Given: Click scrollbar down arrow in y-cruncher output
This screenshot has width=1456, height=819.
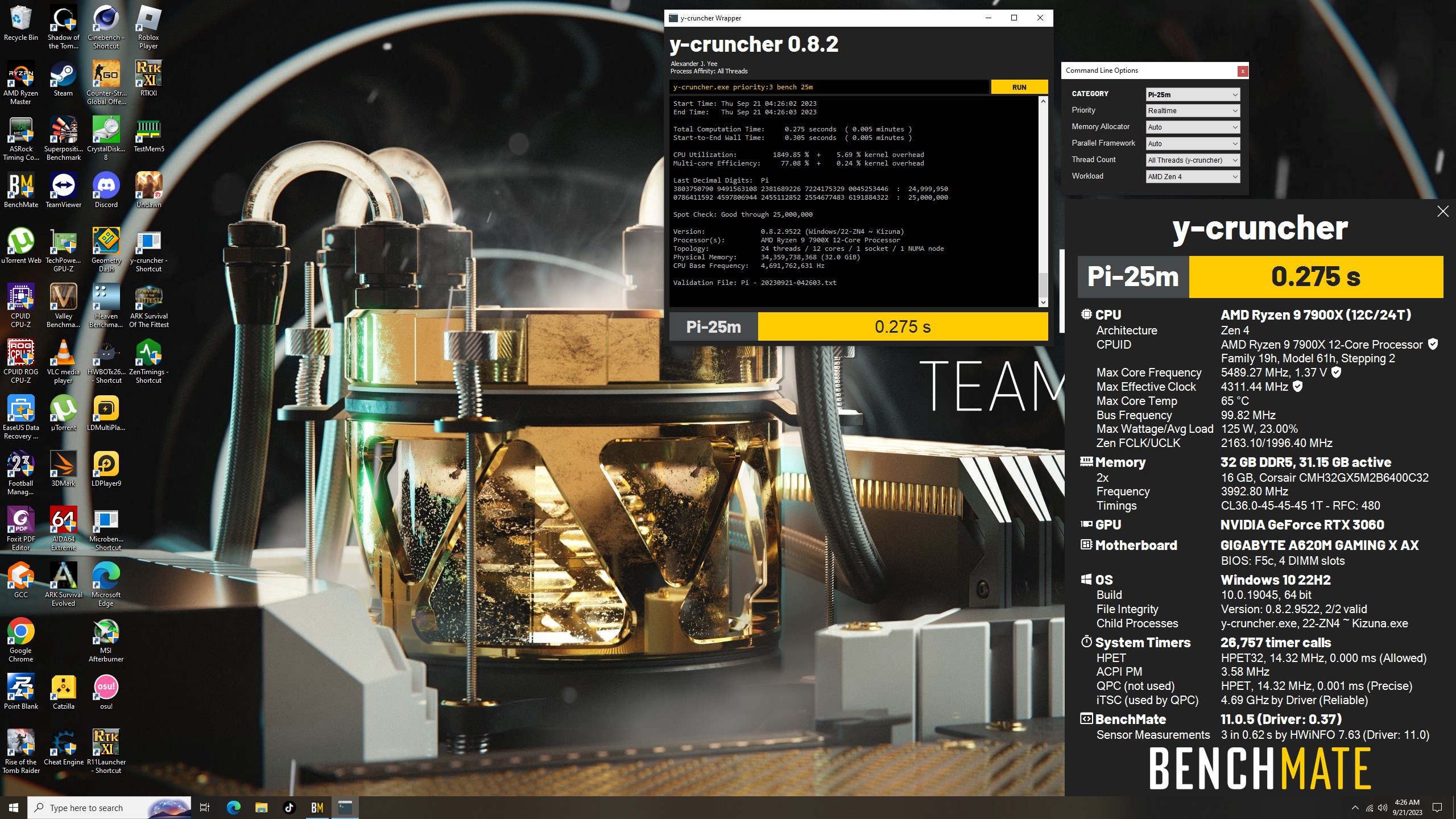Looking at the screenshot, I should coord(1043,303).
